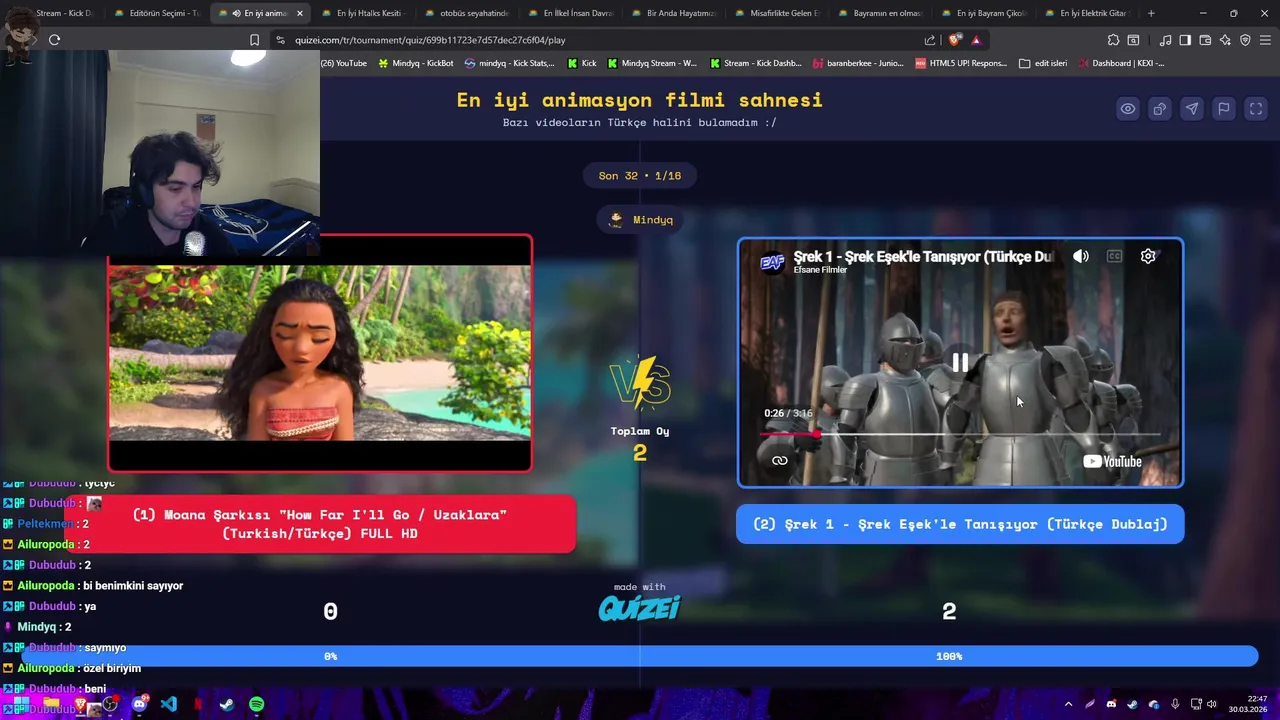The width and height of the screenshot is (1280, 720).
Task: Click the browser address bar URL
Action: (x=430, y=40)
